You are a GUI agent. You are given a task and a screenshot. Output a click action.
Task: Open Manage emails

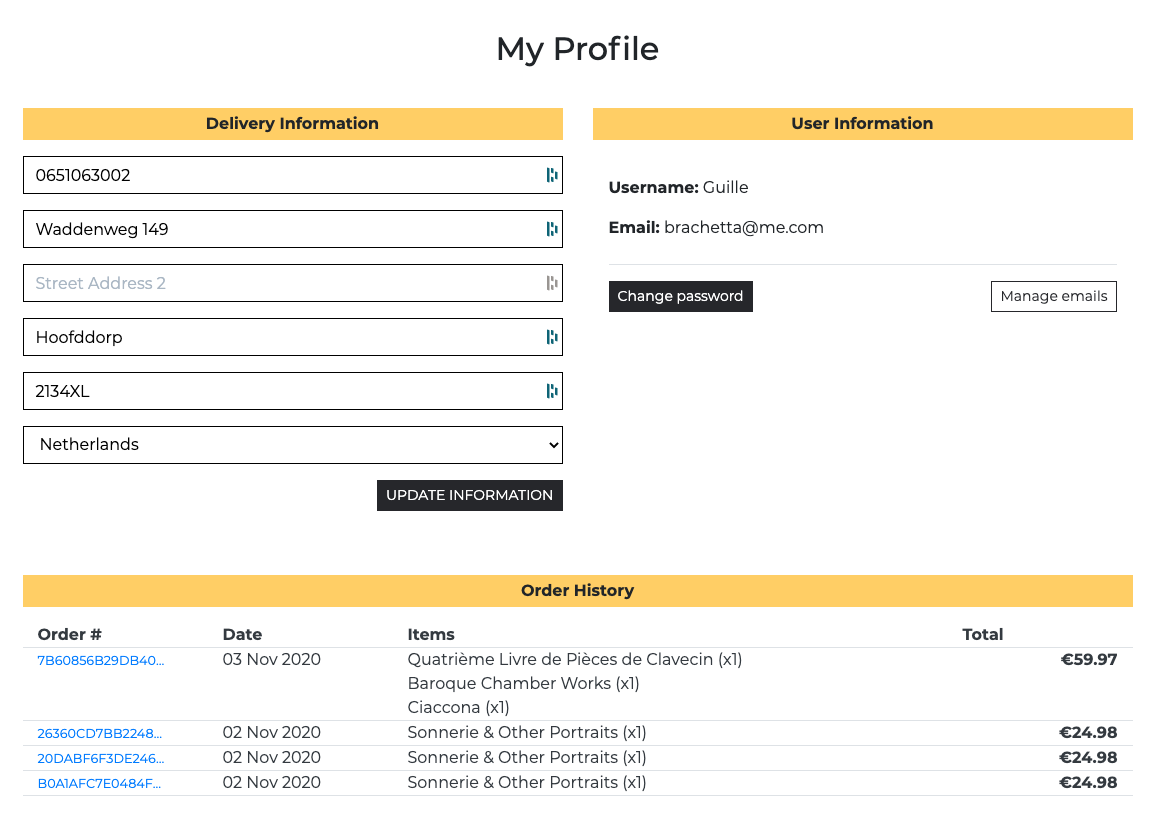(1054, 296)
